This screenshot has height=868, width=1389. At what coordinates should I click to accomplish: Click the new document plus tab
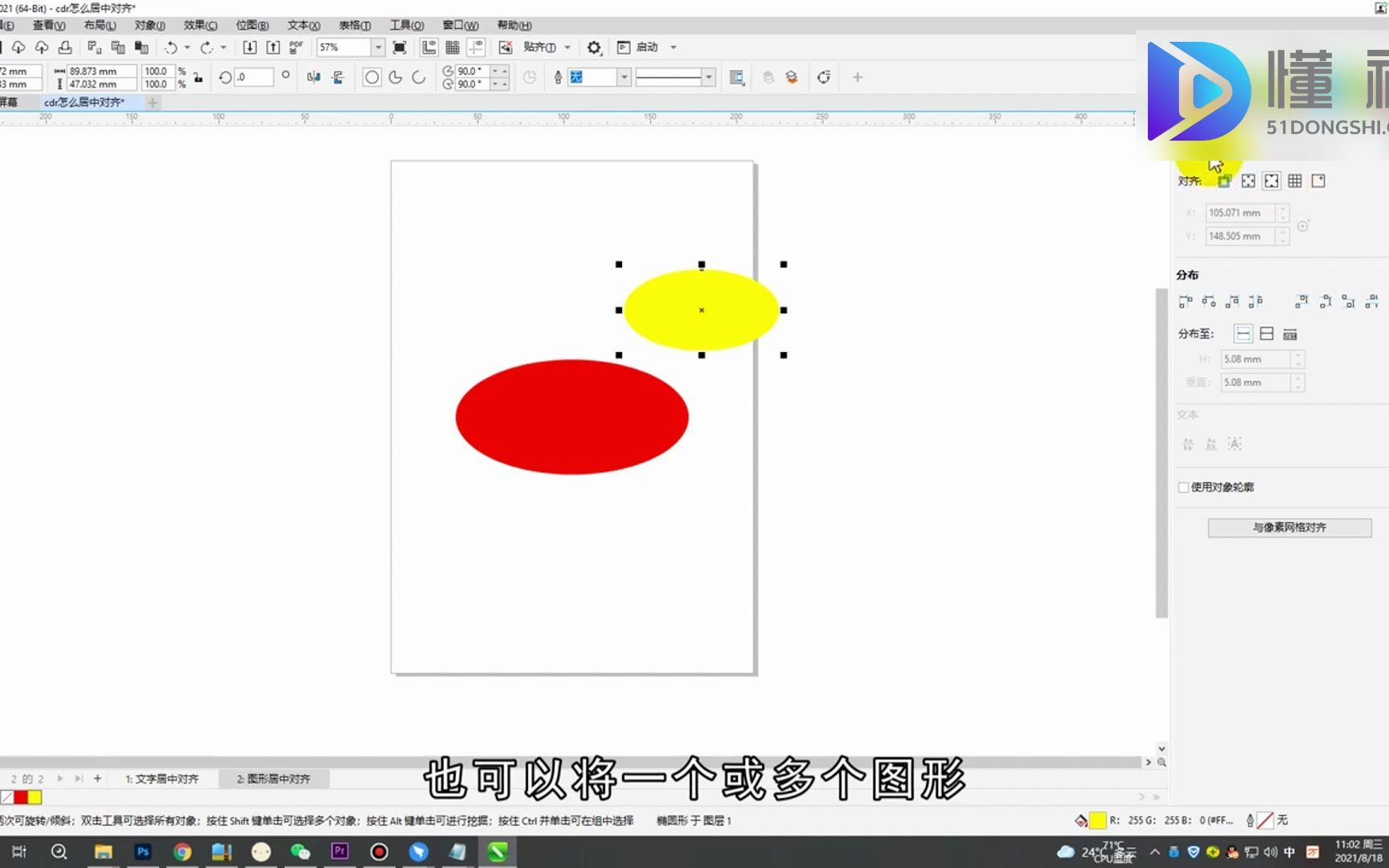[153, 102]
